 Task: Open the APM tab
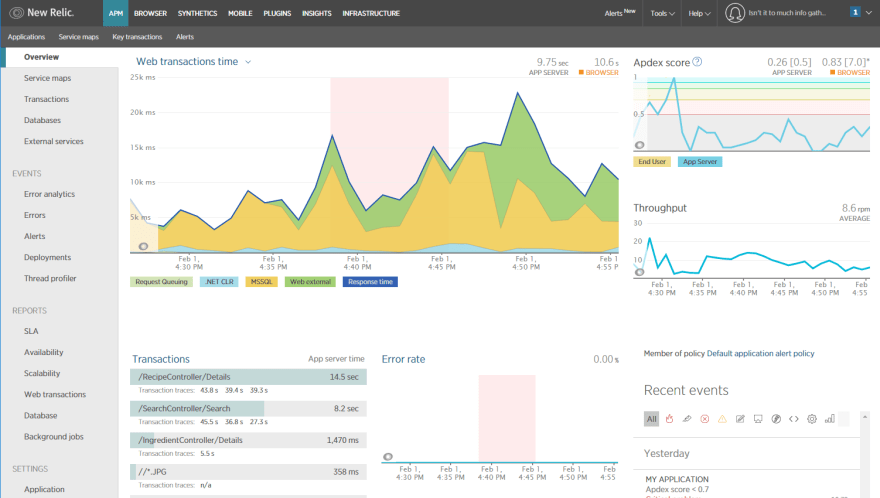116,13
